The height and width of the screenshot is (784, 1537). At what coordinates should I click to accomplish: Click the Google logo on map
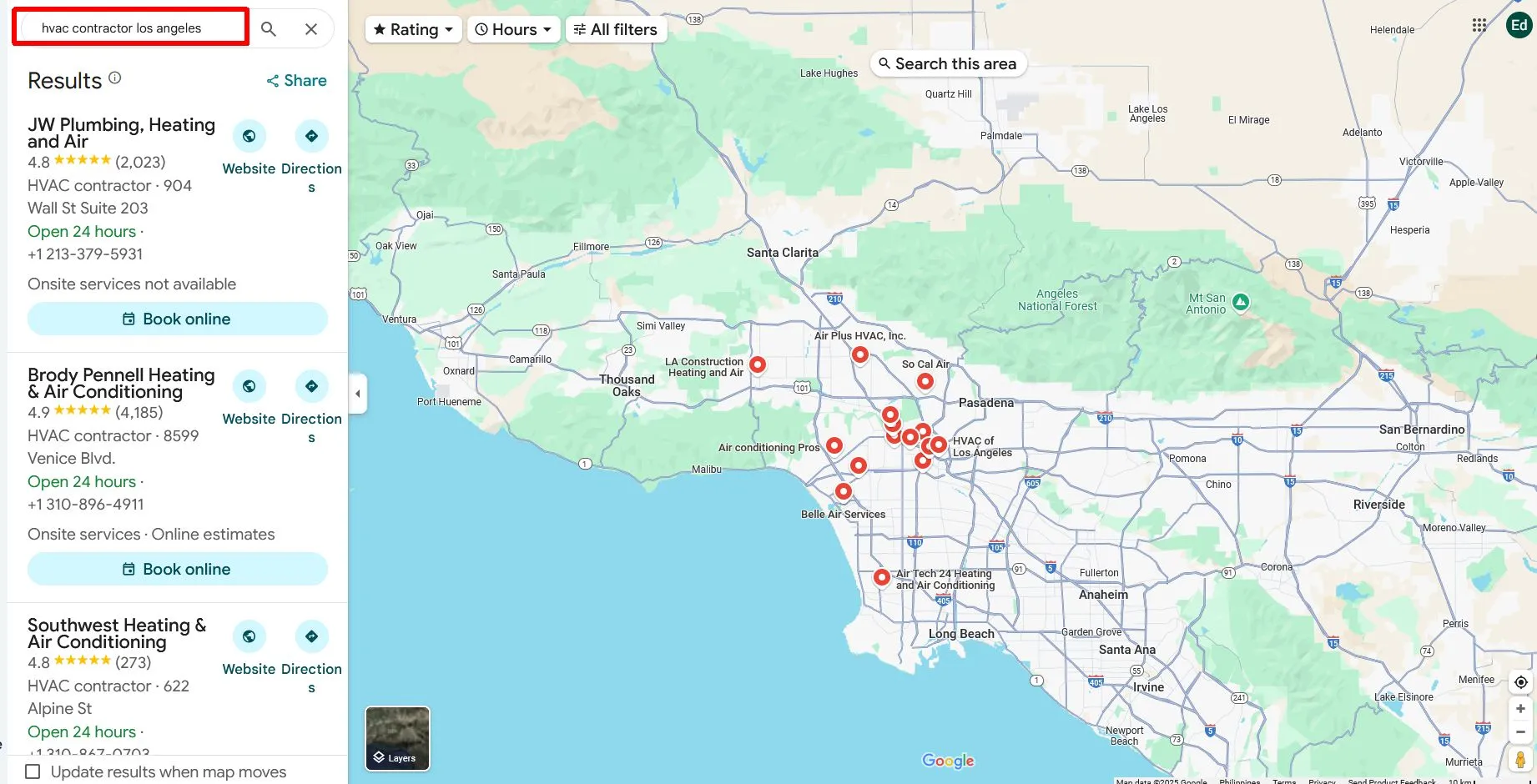948,761
